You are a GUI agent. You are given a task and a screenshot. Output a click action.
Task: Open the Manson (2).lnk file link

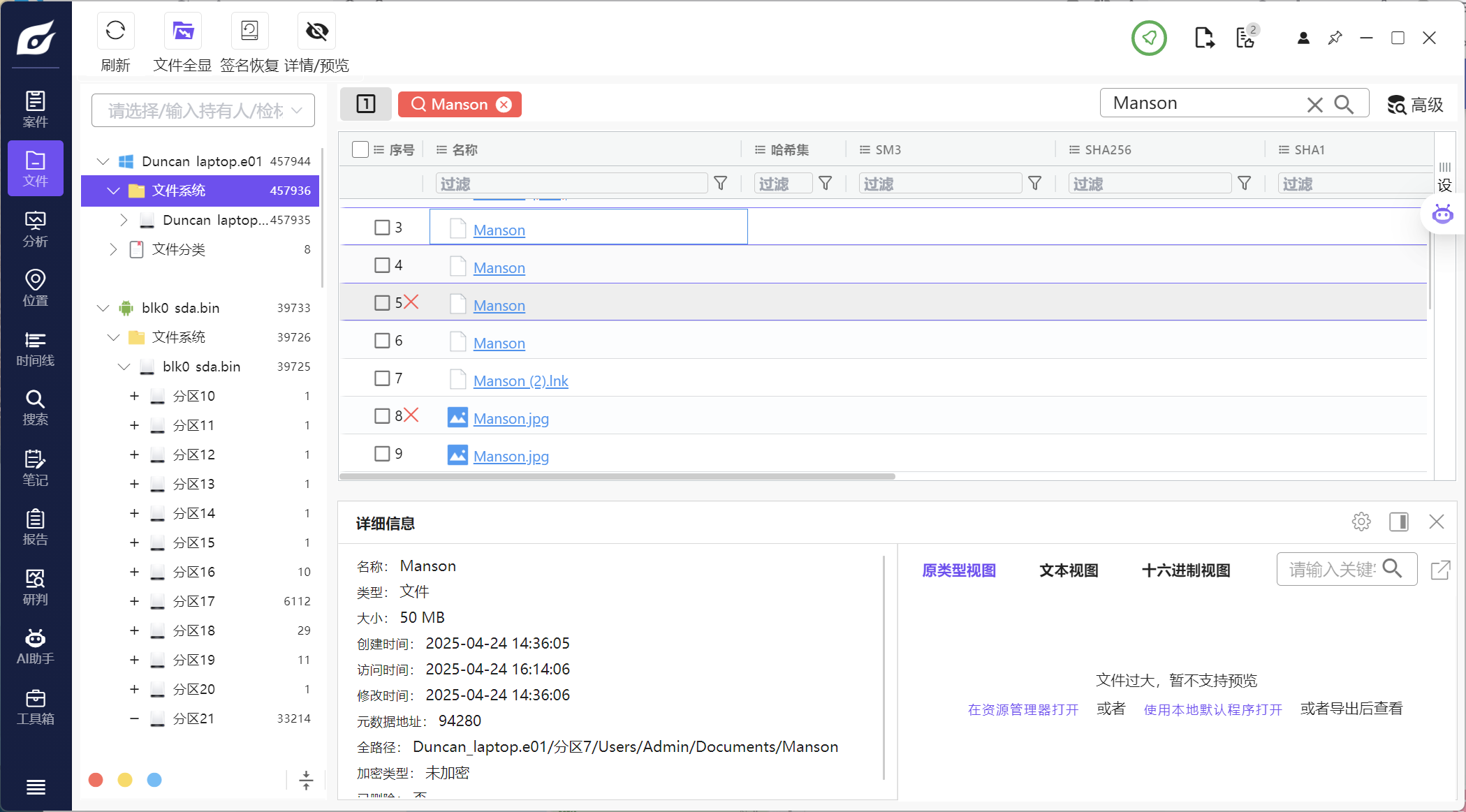point(520,381)
